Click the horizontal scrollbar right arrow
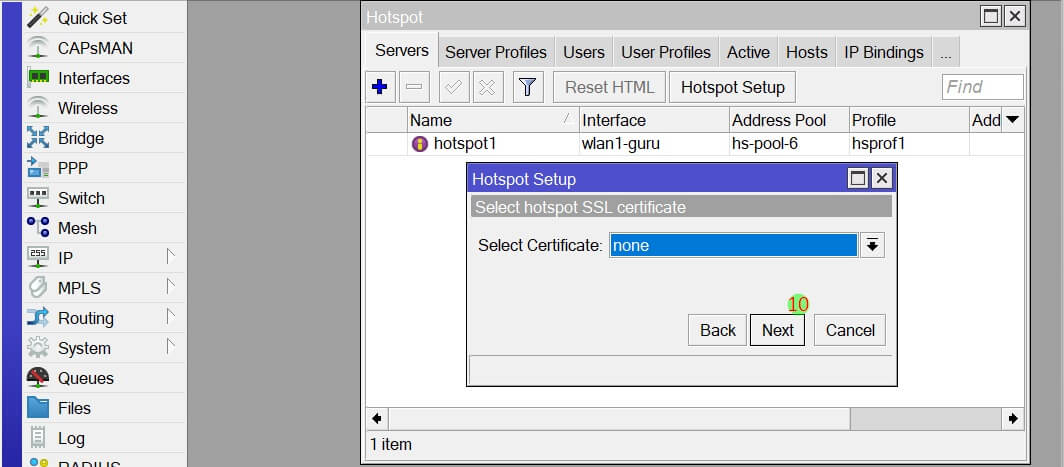Screen dimensions: 1064x467 [x=1013, y=419]
